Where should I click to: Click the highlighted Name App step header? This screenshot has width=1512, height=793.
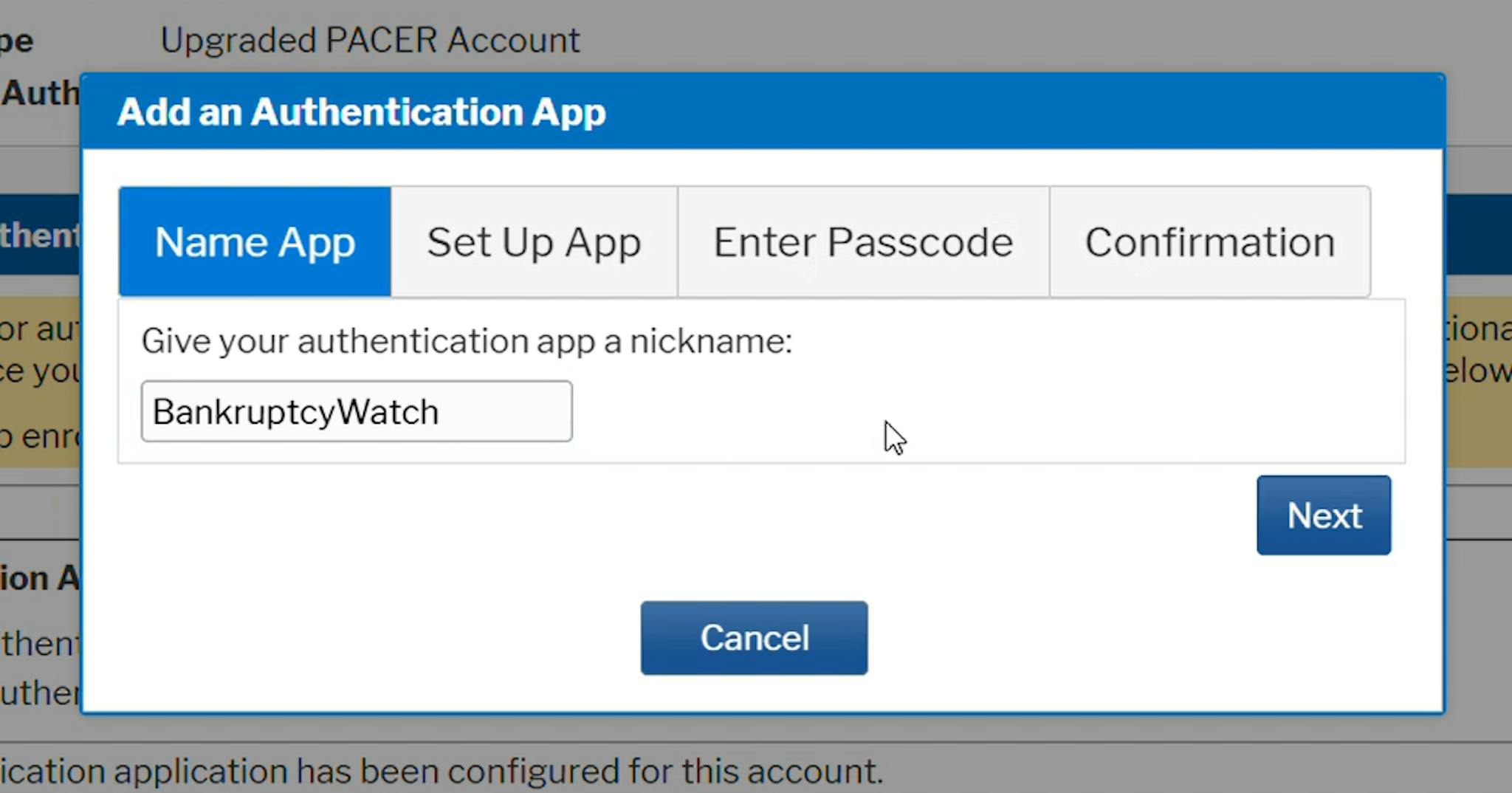click(254, 241)
